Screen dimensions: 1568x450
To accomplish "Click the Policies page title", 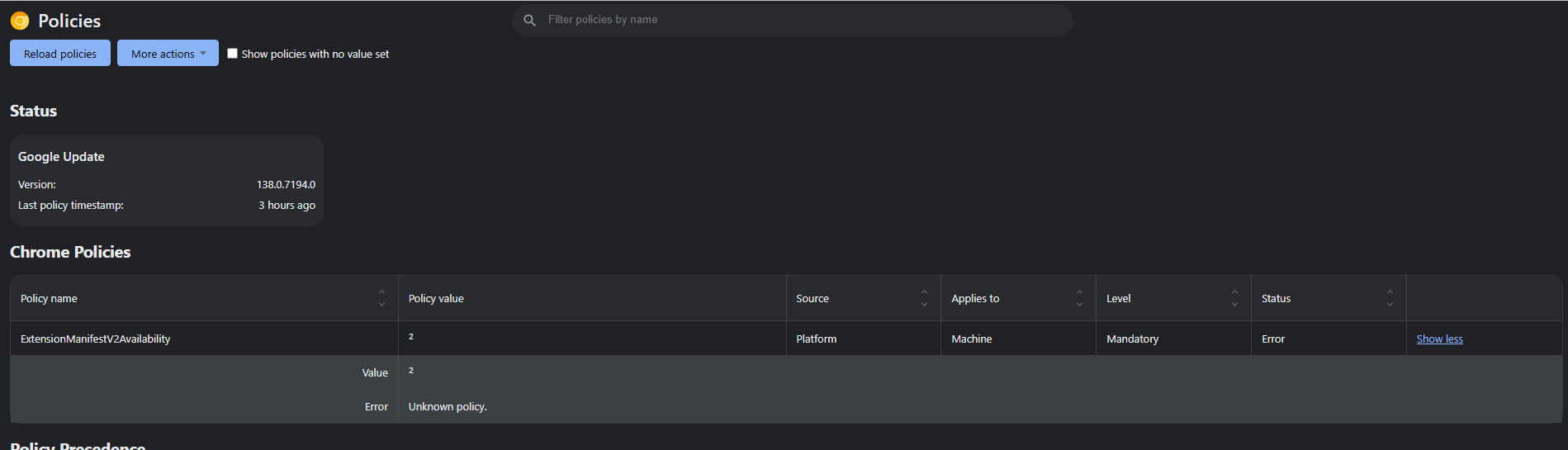I will click(69, 21).
